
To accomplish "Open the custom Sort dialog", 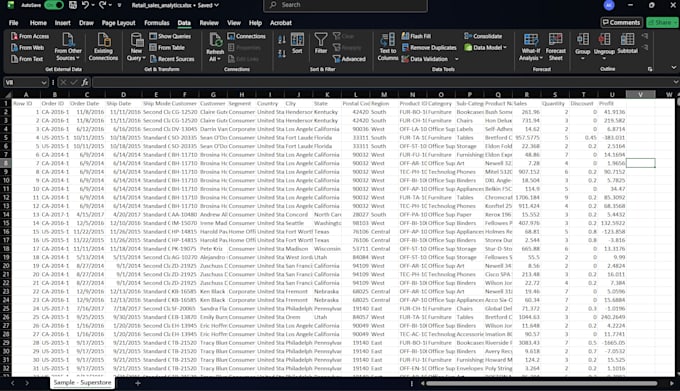I will pyautogui.click(x=297, y=43).
